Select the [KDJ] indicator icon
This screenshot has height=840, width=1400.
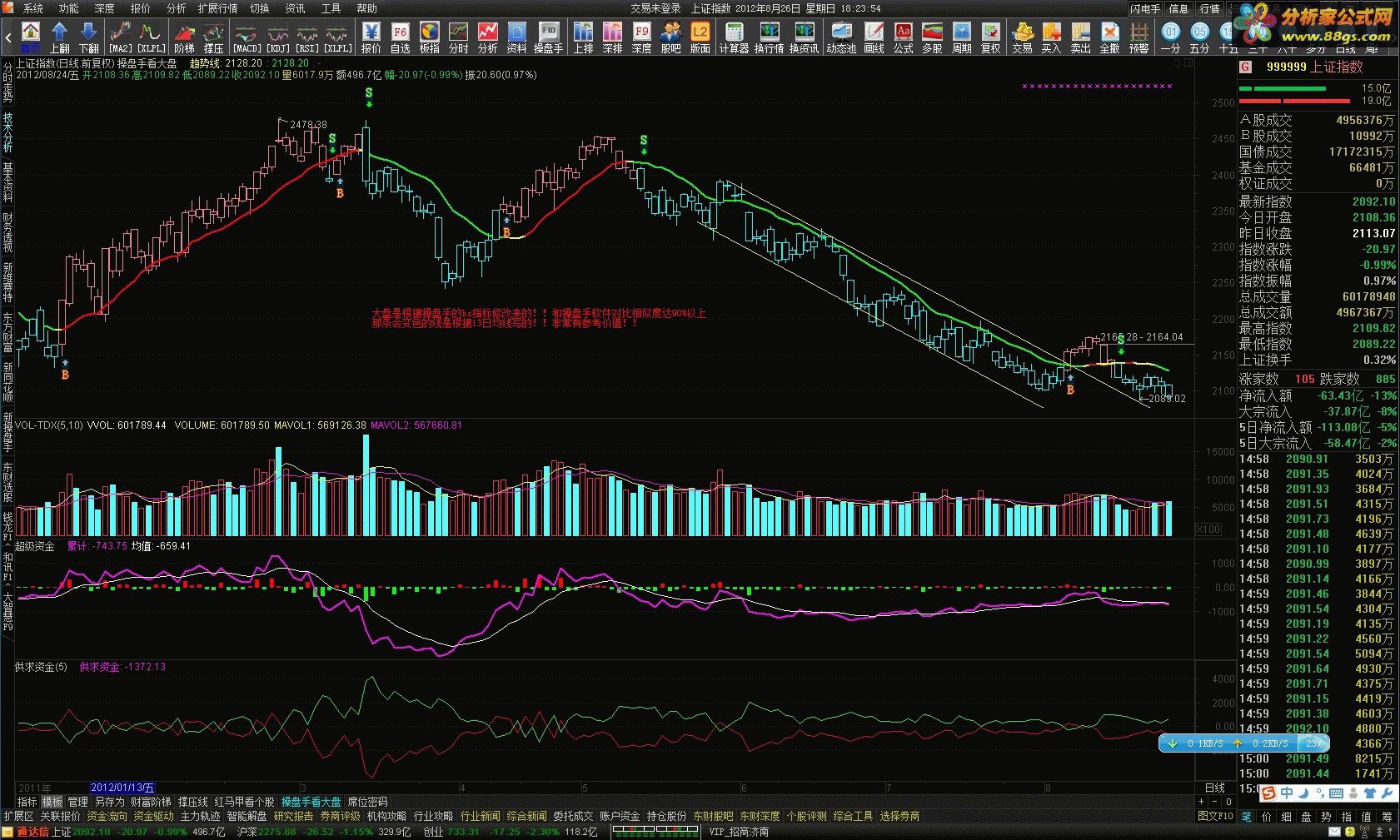click(277, 37)
